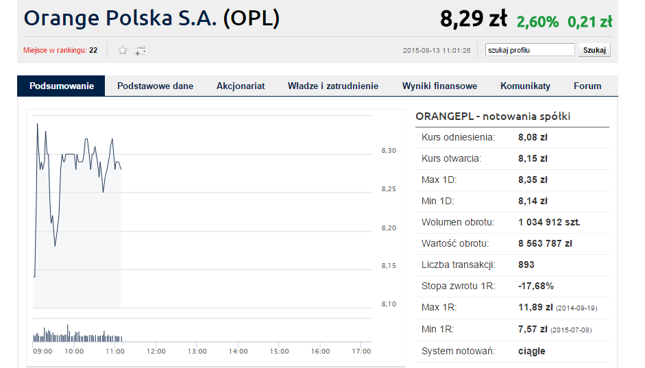Click the compare profiles icon beside the star
Image resolution: width=645 pixels, height=368 pixels.
coord(140,51)
